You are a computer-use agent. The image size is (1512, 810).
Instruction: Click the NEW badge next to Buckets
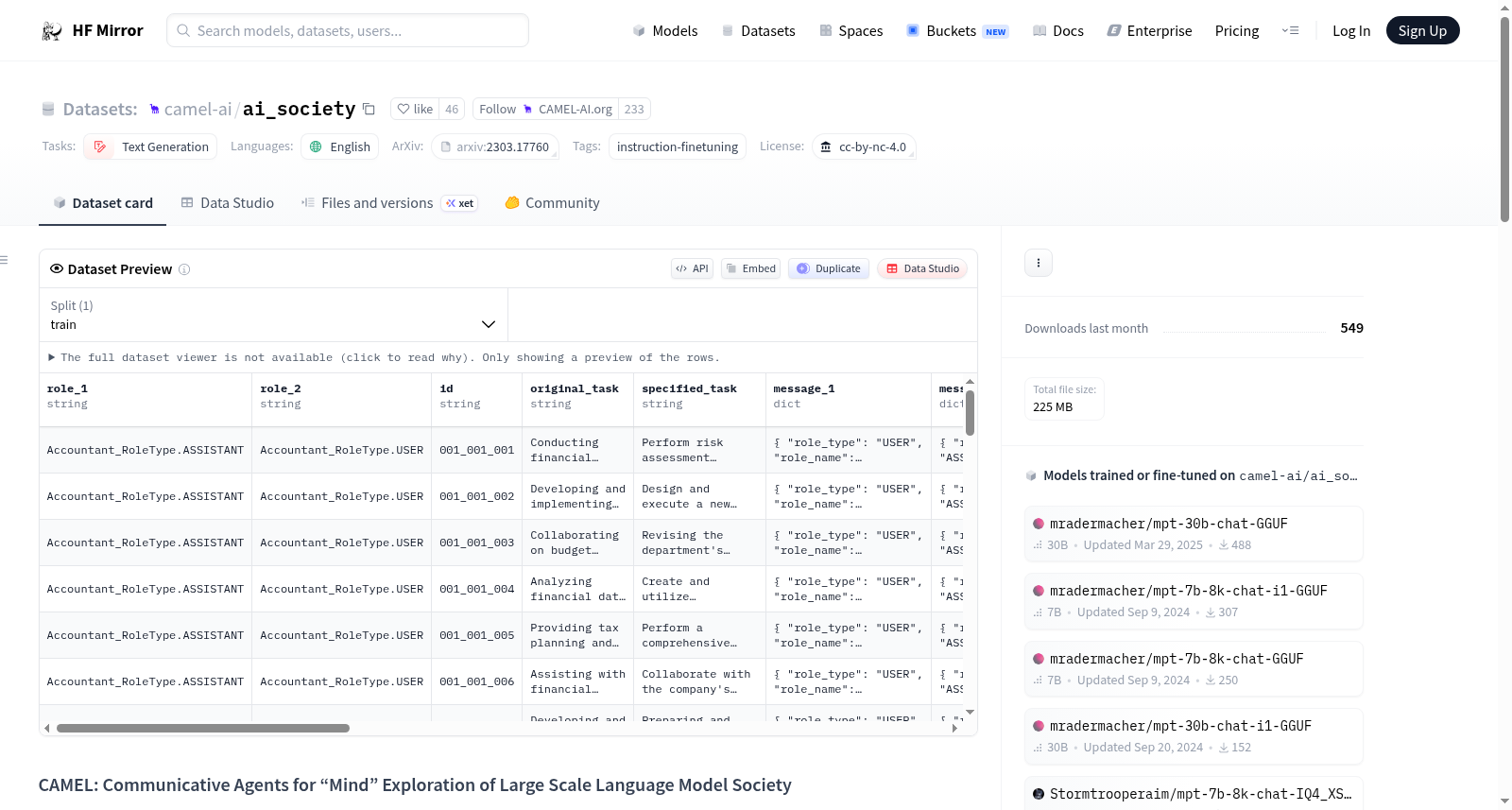click(996, 31)
